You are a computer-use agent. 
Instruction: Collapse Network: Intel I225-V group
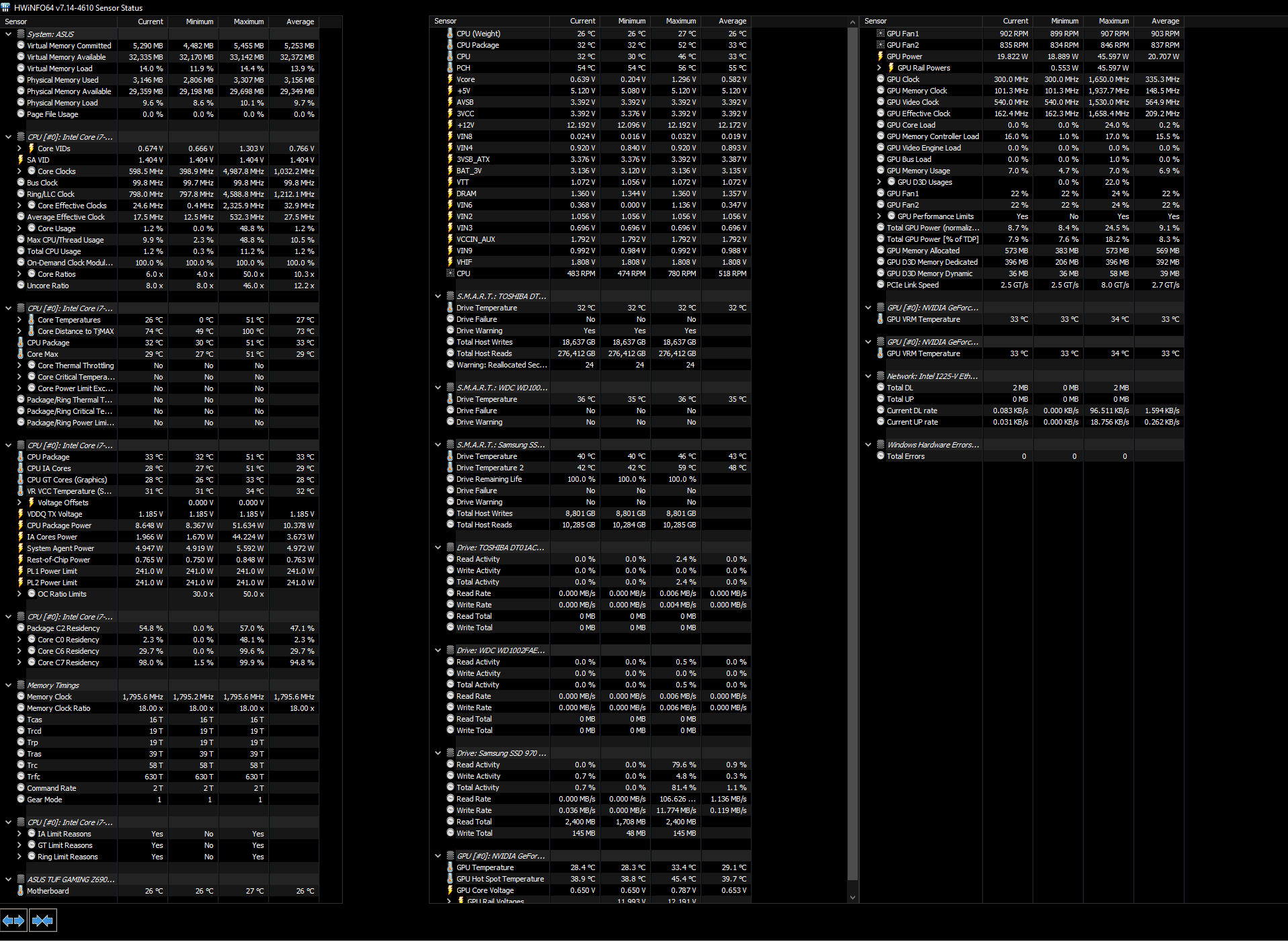pyautogui.click(x=868, y=376)
